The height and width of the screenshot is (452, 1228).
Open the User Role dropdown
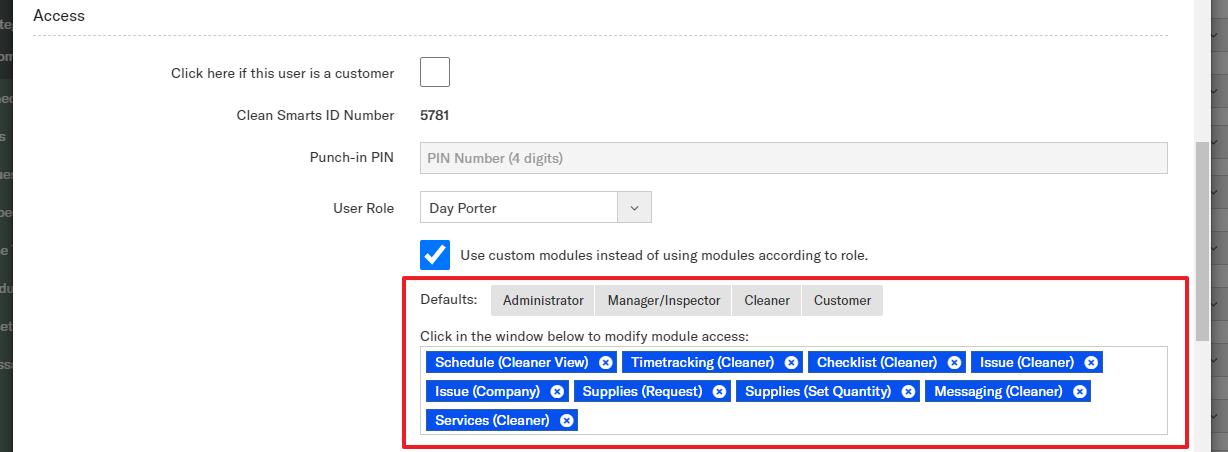pyautogui.click(x=519, y=208)
